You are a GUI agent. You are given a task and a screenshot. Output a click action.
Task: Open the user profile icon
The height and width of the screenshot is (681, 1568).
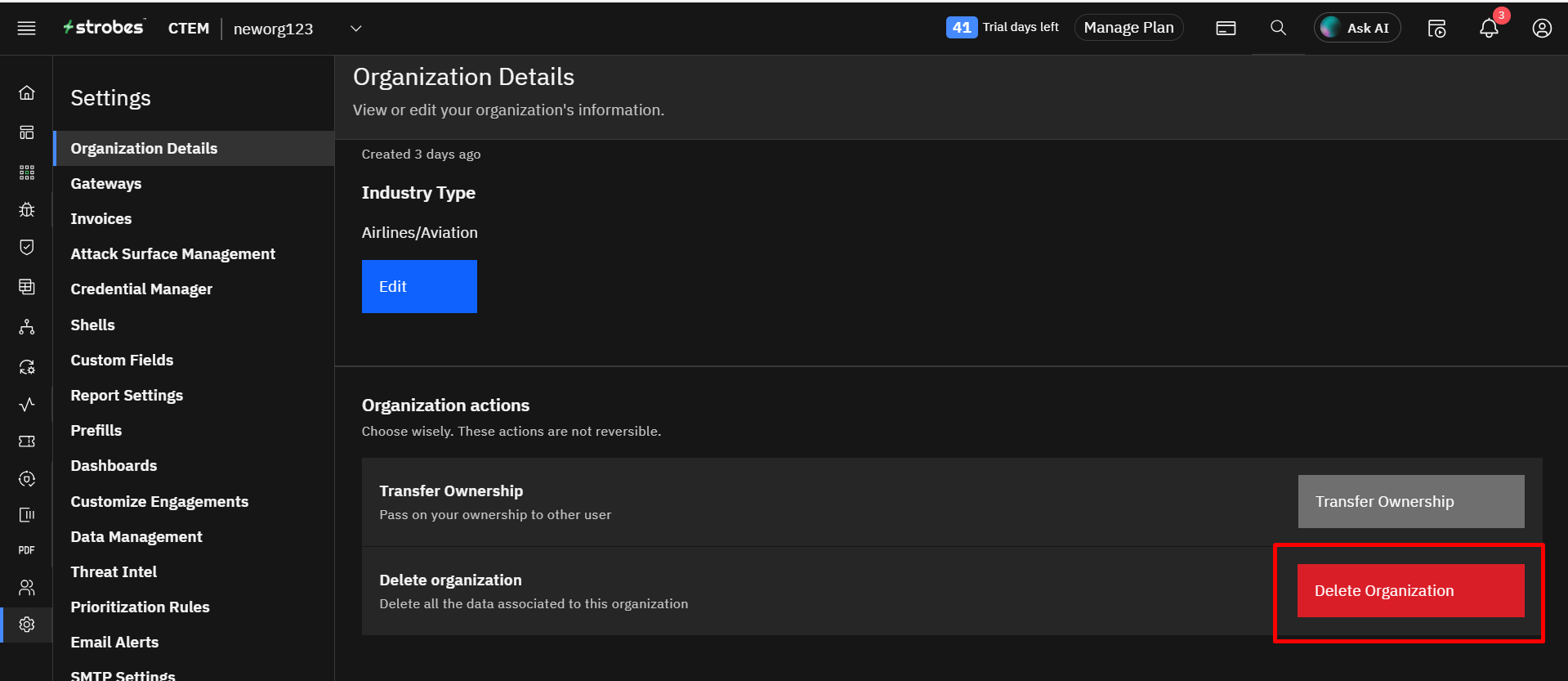tap(1541, 29)
